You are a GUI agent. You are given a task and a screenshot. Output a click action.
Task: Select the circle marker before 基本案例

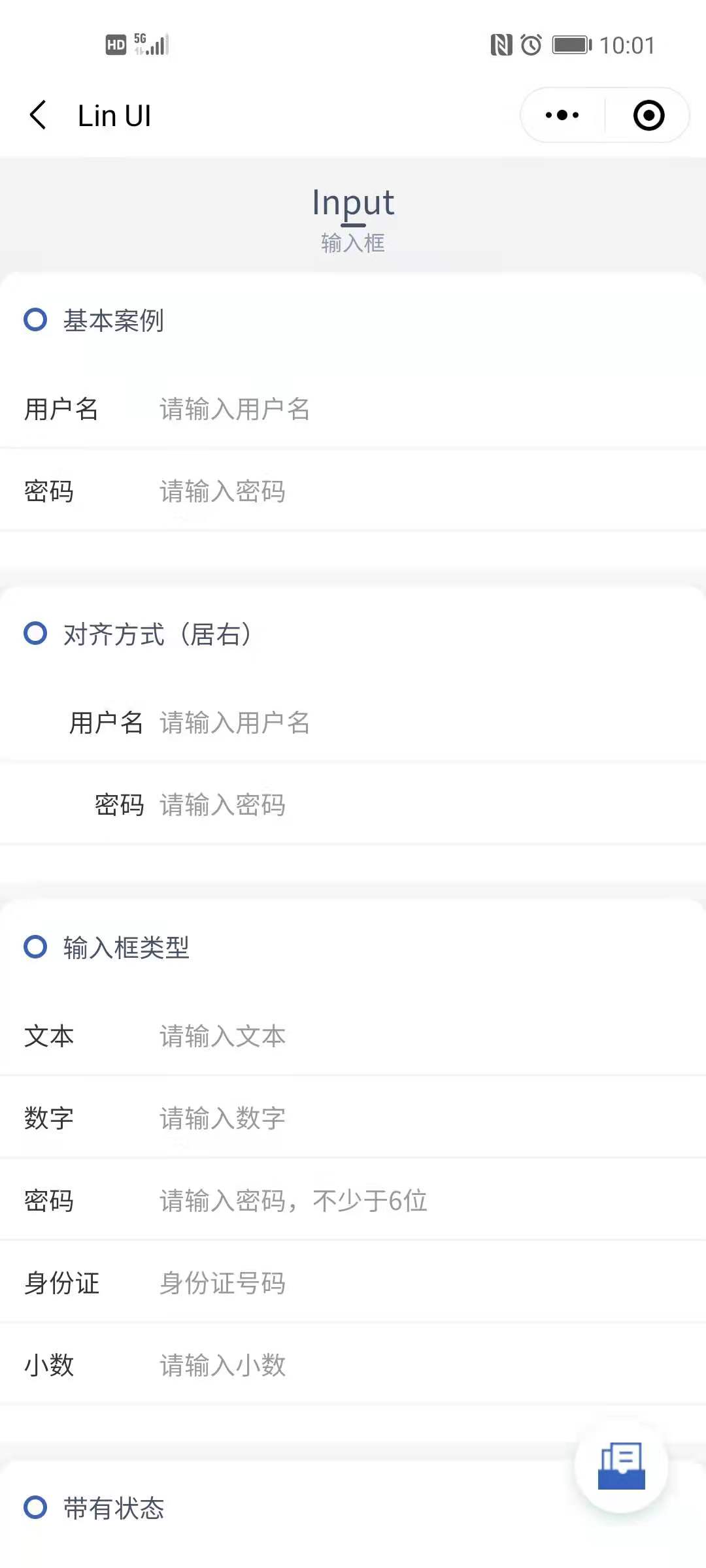[x=35, y=321]
